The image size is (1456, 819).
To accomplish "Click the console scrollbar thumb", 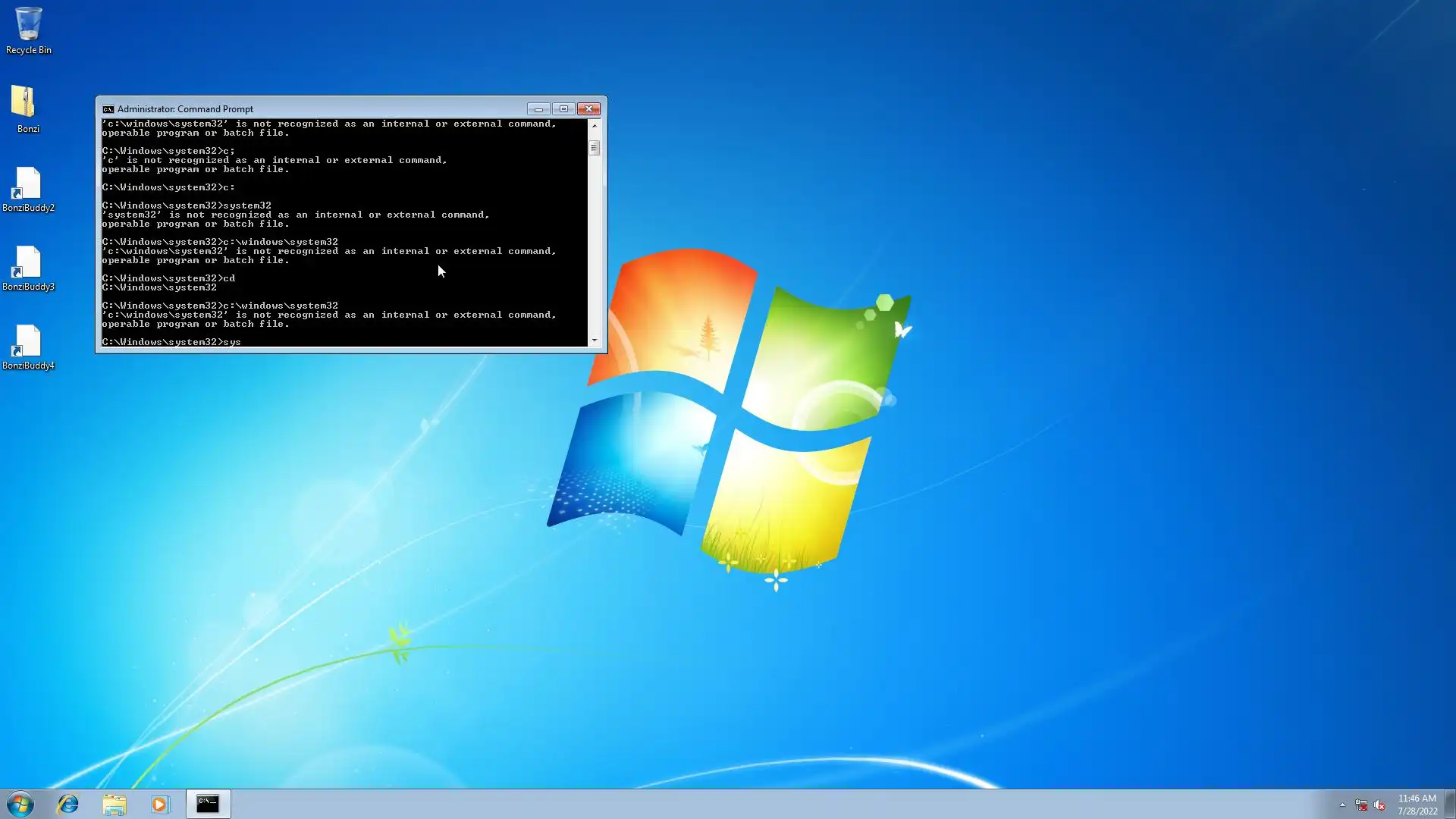I will (x=595, y=148).
